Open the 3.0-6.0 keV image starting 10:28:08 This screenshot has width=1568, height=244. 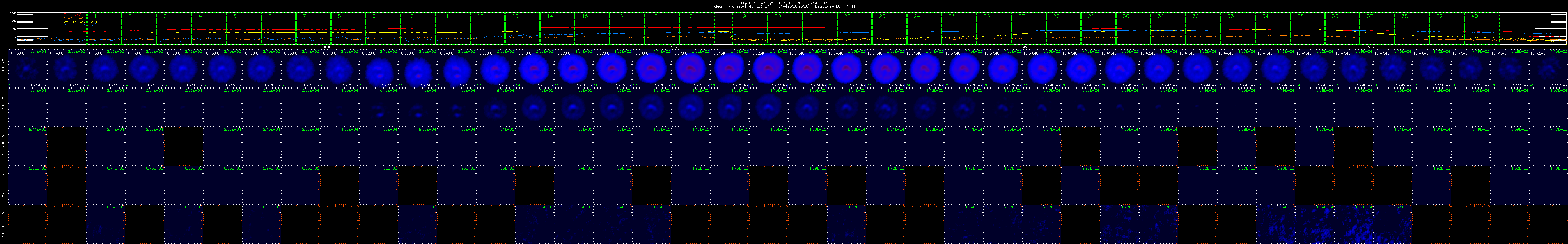[x=612, y=69]
